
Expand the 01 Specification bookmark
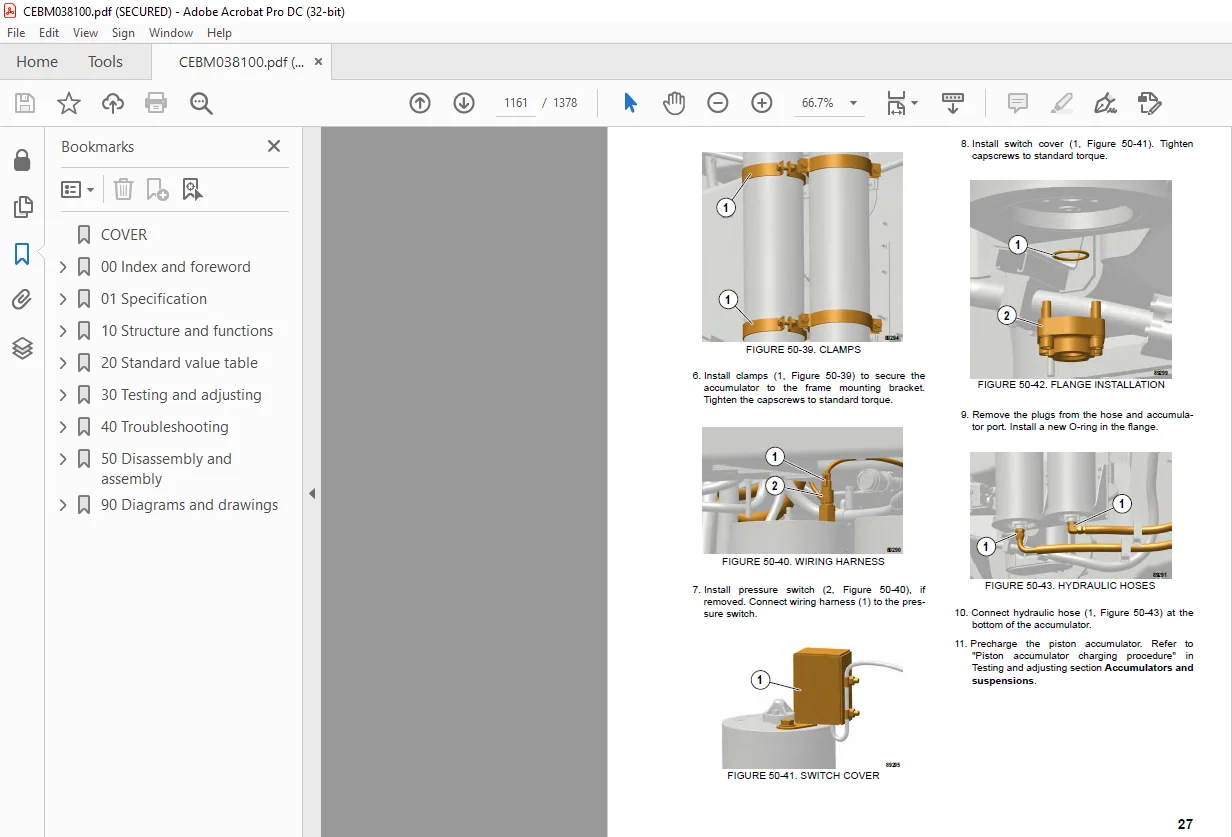[63, 299]
